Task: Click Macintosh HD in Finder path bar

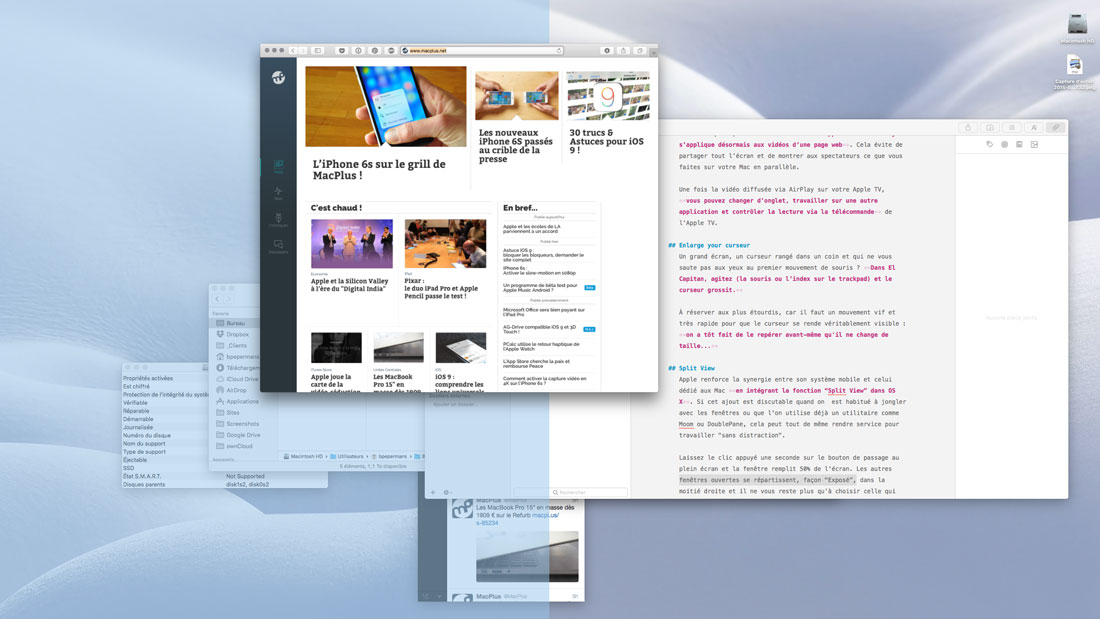Action: tap(303, 456)
